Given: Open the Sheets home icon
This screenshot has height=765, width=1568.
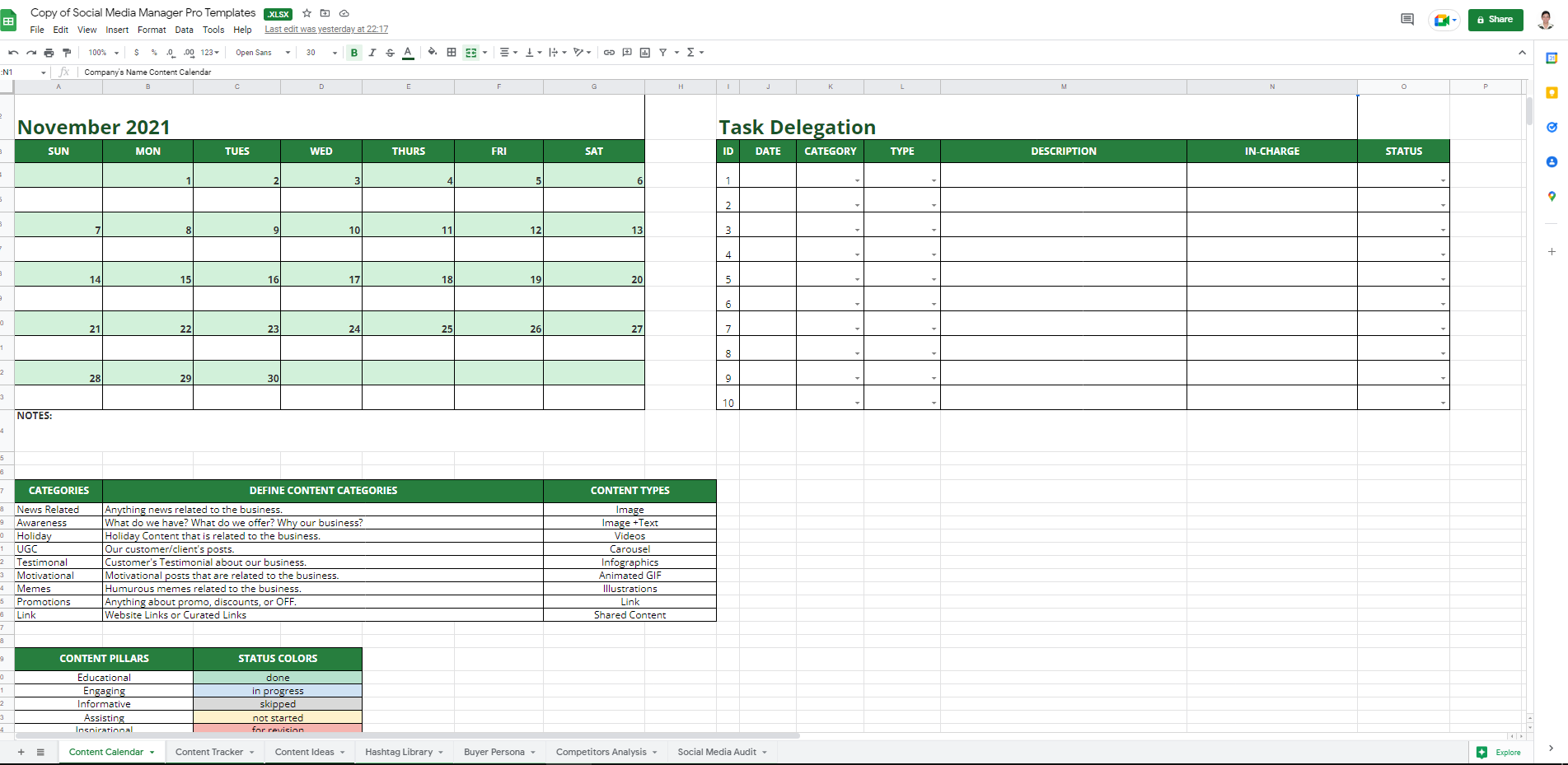Looking at the screenshot, I should click(x=8, y=21).
